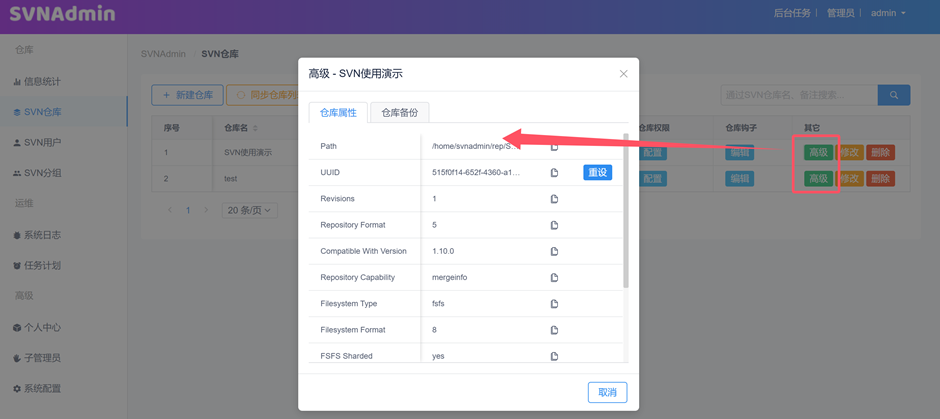Copy the Repository Format value icon

pos(555,225)
